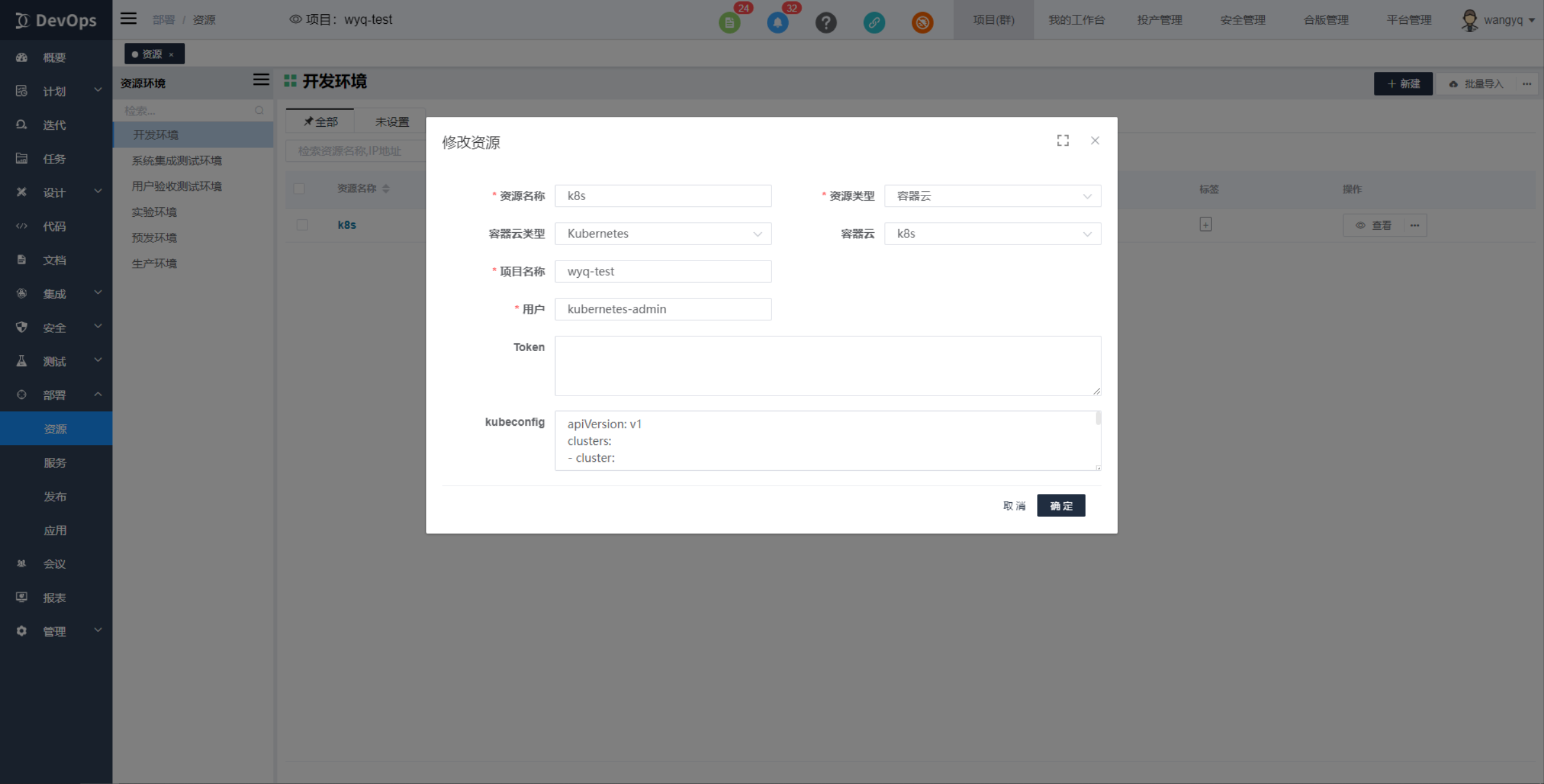Toggle the select-all checkbox in the table header
1544x784 pixels.
[300, 188]
